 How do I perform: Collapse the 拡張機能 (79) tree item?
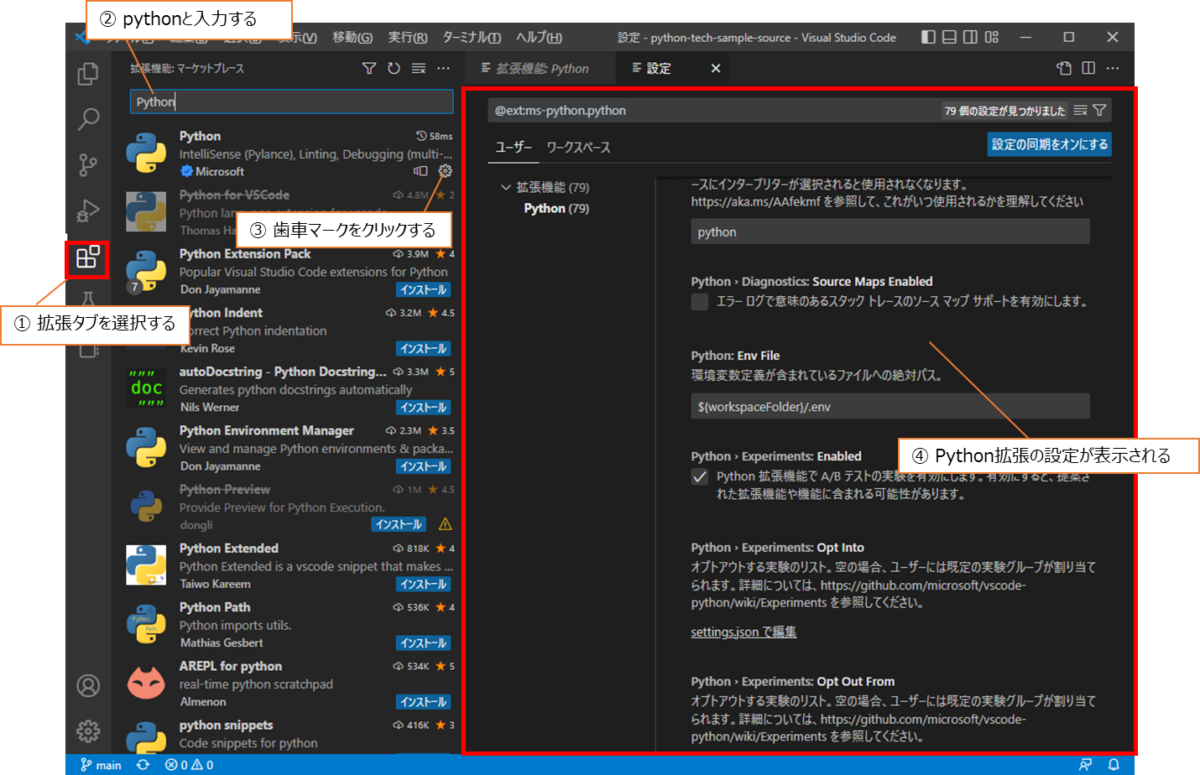coord(506,186)
